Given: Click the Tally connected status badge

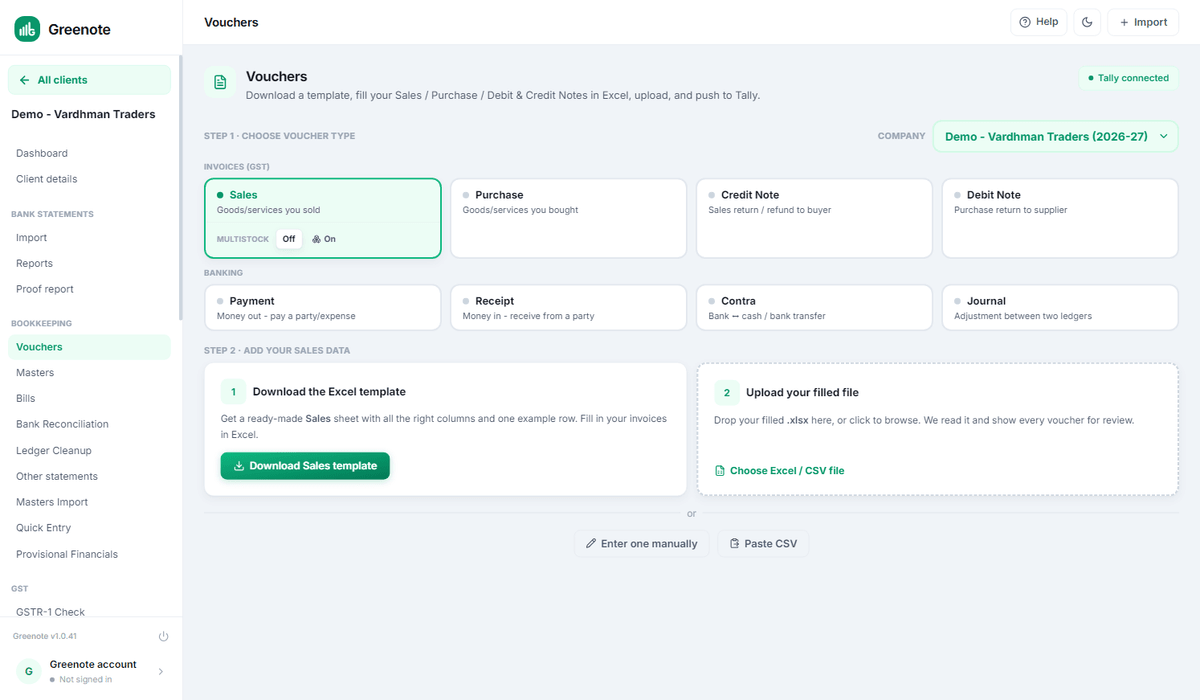Looking at the screenshot, I should 1128,78.
